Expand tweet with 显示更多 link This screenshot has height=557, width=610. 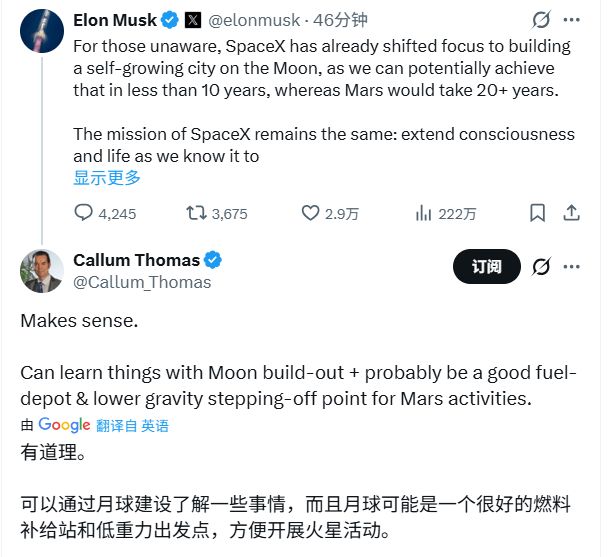107,178
